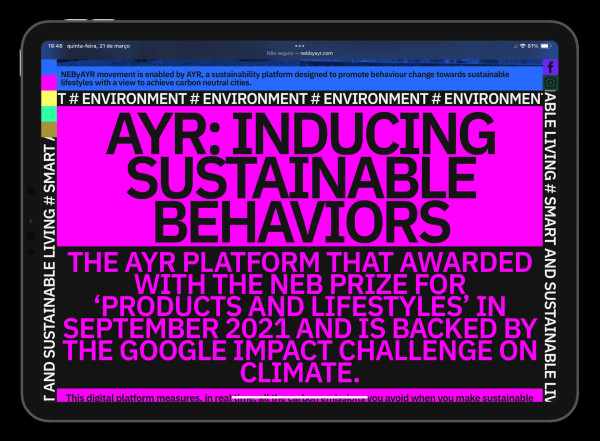Screen dimensions: 600x441
Task: Tap the Wi-Fi status icon
Action: coord(522,46)
